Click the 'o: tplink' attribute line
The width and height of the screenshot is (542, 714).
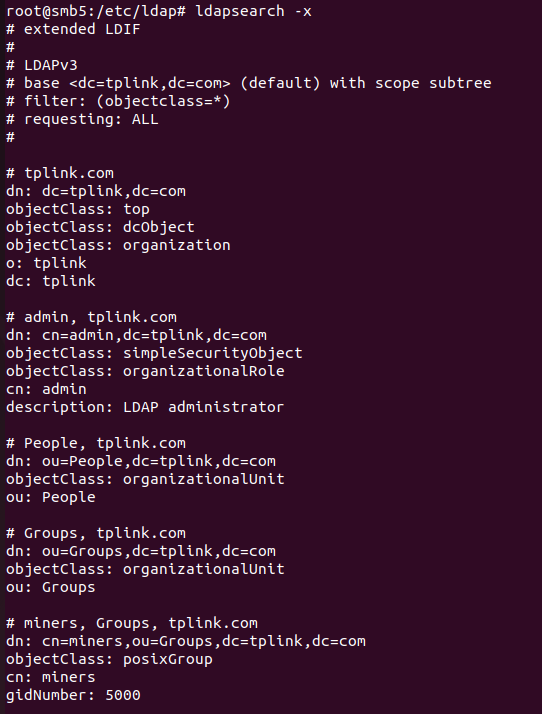click(x=46, y=263)
